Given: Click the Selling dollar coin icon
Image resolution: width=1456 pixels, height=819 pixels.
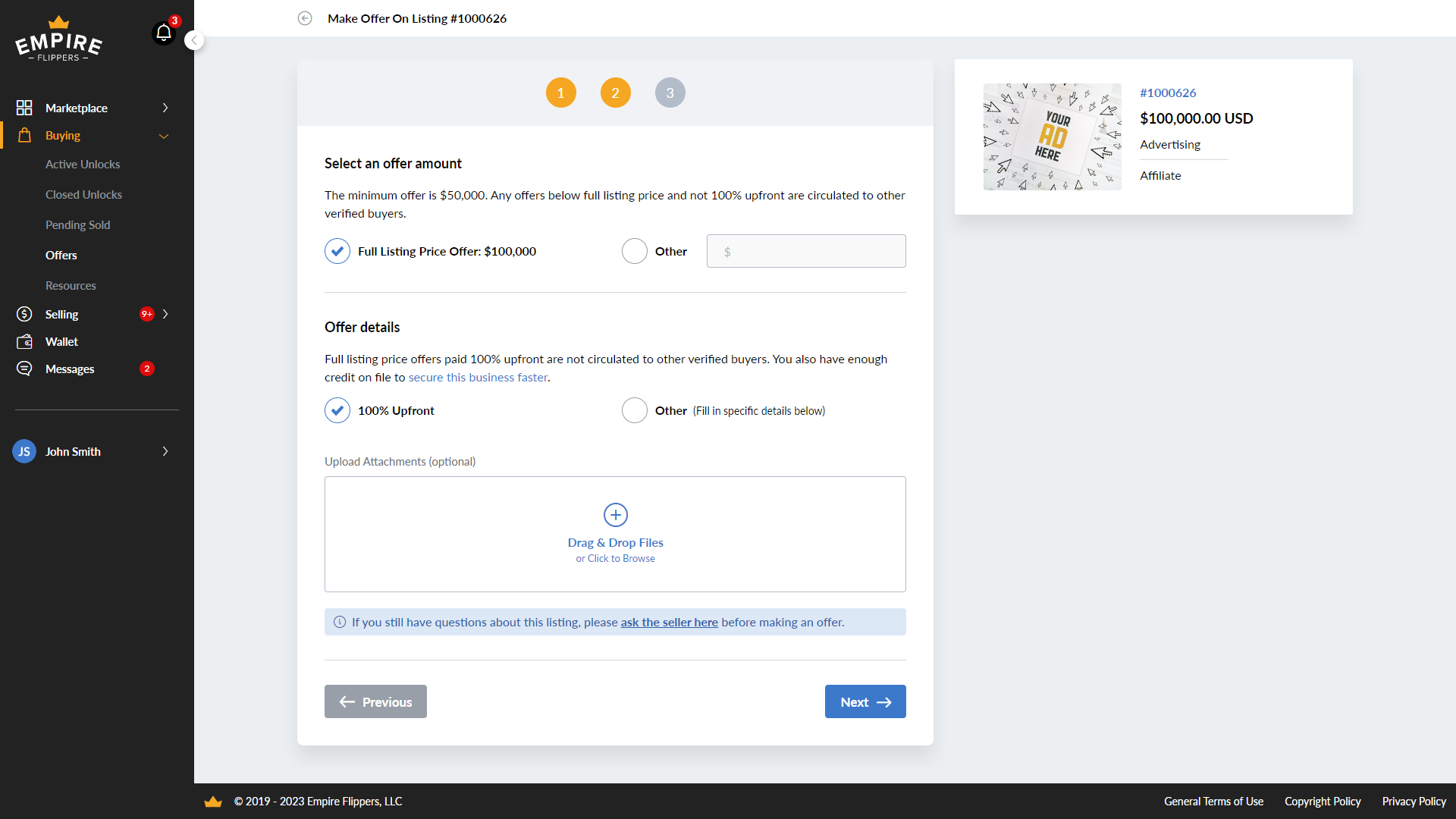Looking at the screenshot, I should point(24,314).
